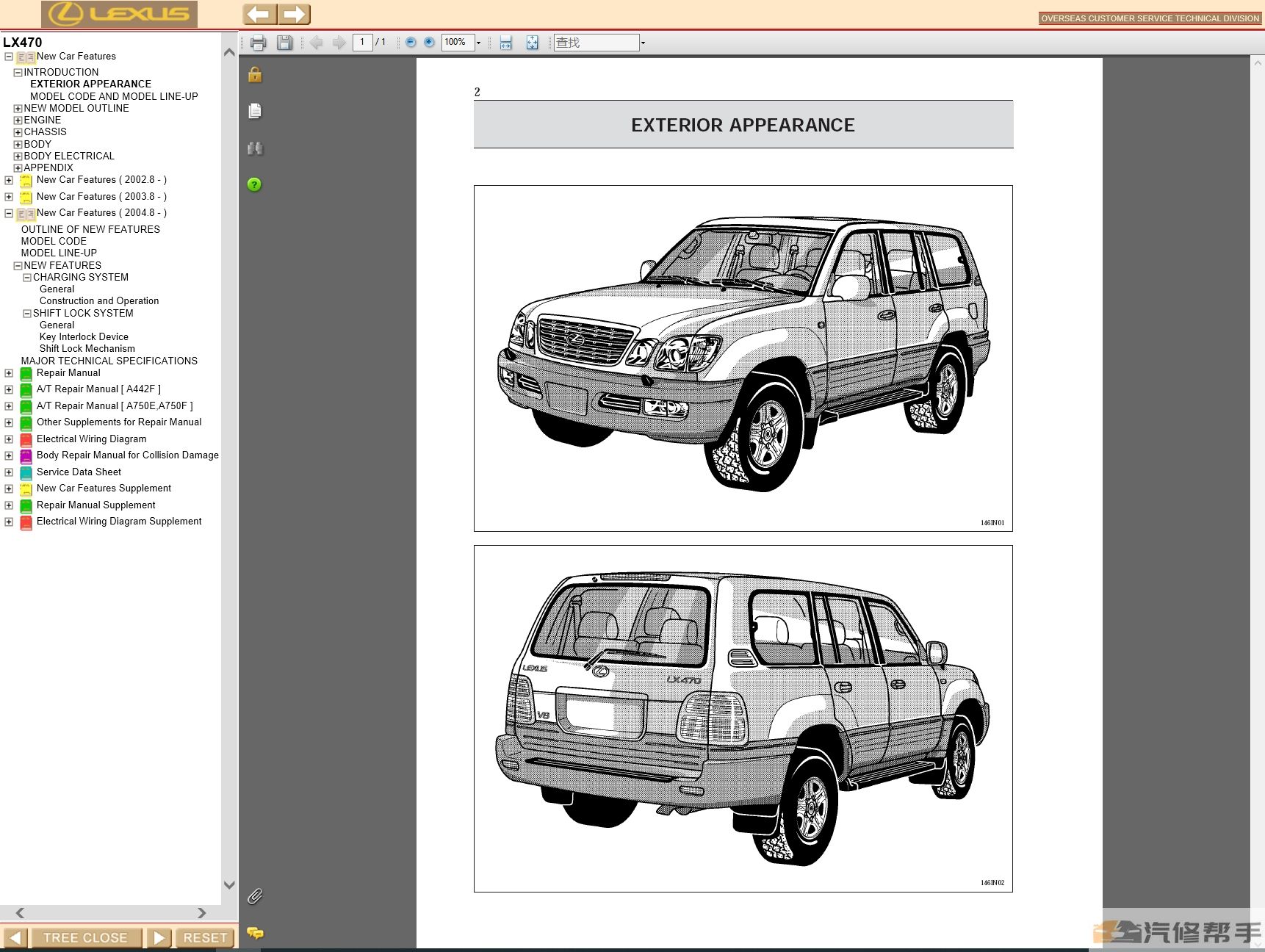Screen dimensions: 1265x952
Task: Expand New Car Features (2002.8 -) node
Action: coord(9,180)
